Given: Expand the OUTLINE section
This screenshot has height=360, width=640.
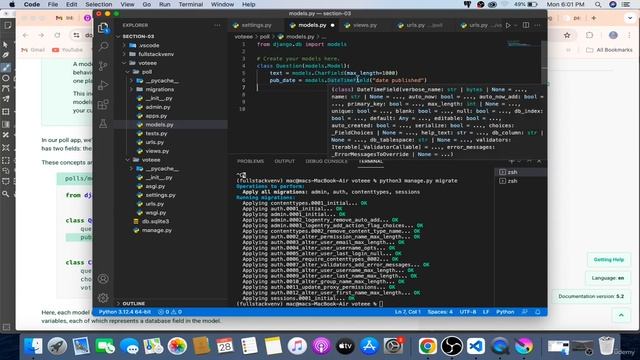Looking at the screenshot, I should [x=133, y=304].
